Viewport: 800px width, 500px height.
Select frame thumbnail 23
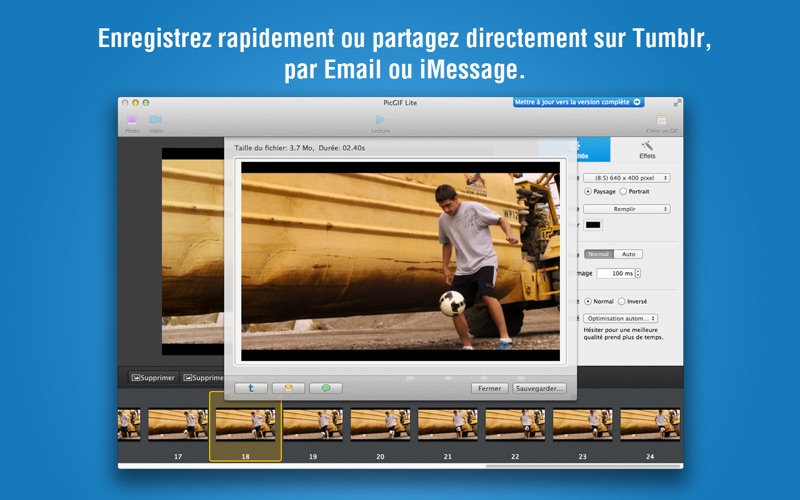coord(582,424)
